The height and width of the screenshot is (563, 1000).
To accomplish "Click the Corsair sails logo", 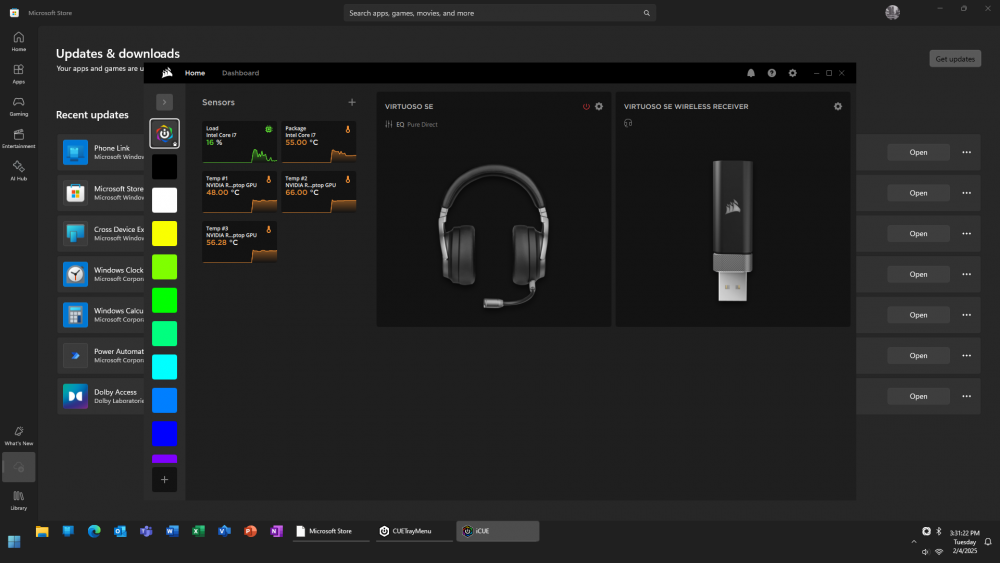I will (167, 73).
